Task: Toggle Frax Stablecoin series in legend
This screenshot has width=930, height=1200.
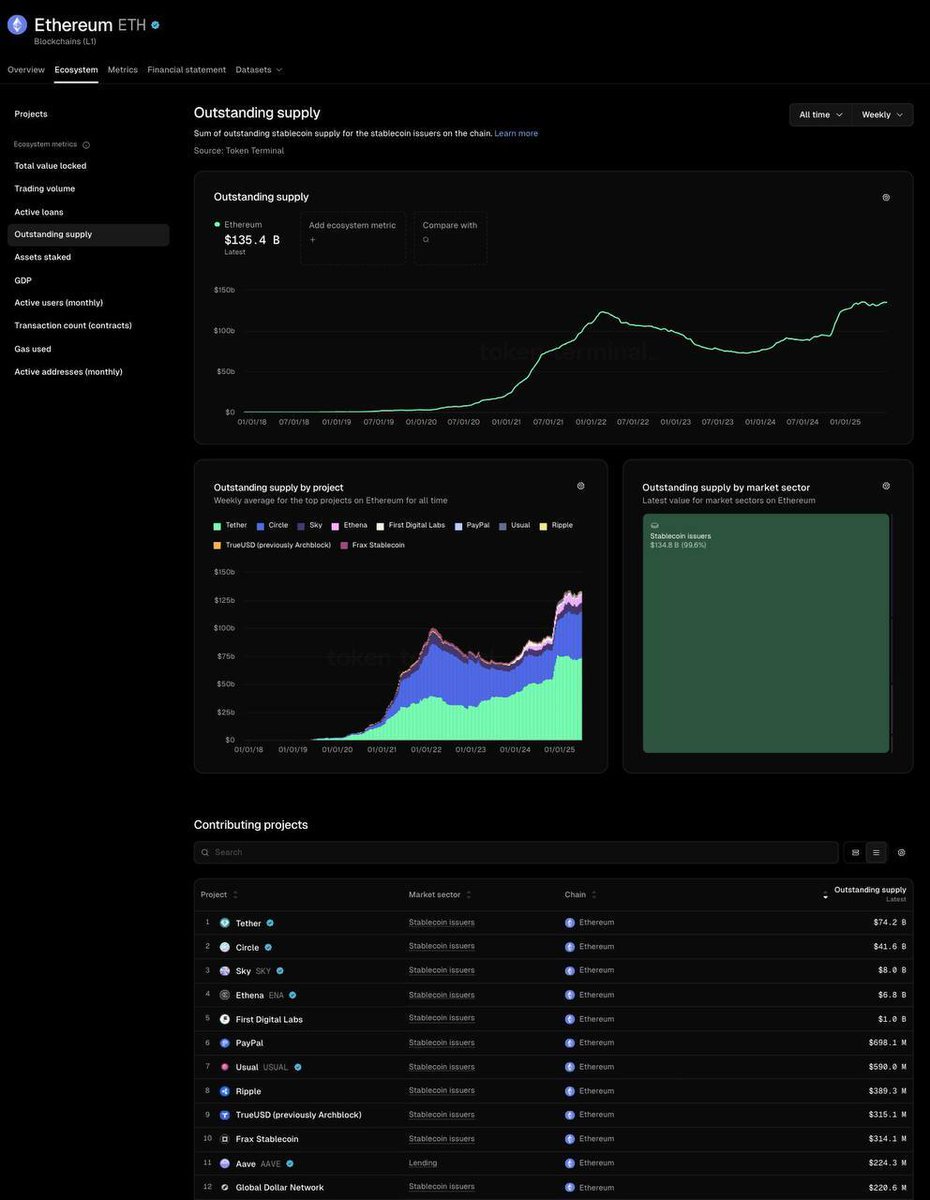Action: tap(373, 545)
